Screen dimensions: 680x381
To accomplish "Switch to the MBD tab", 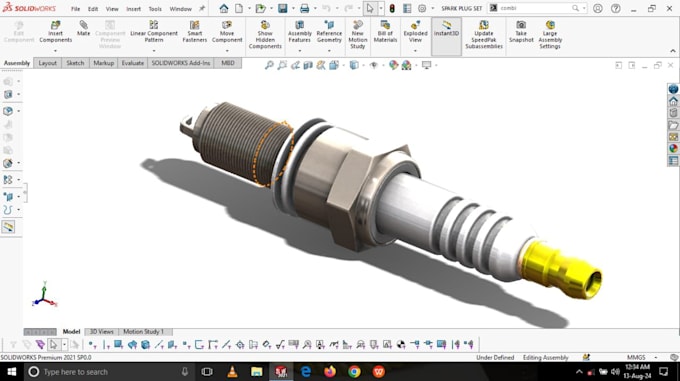I will pos(228,63).
